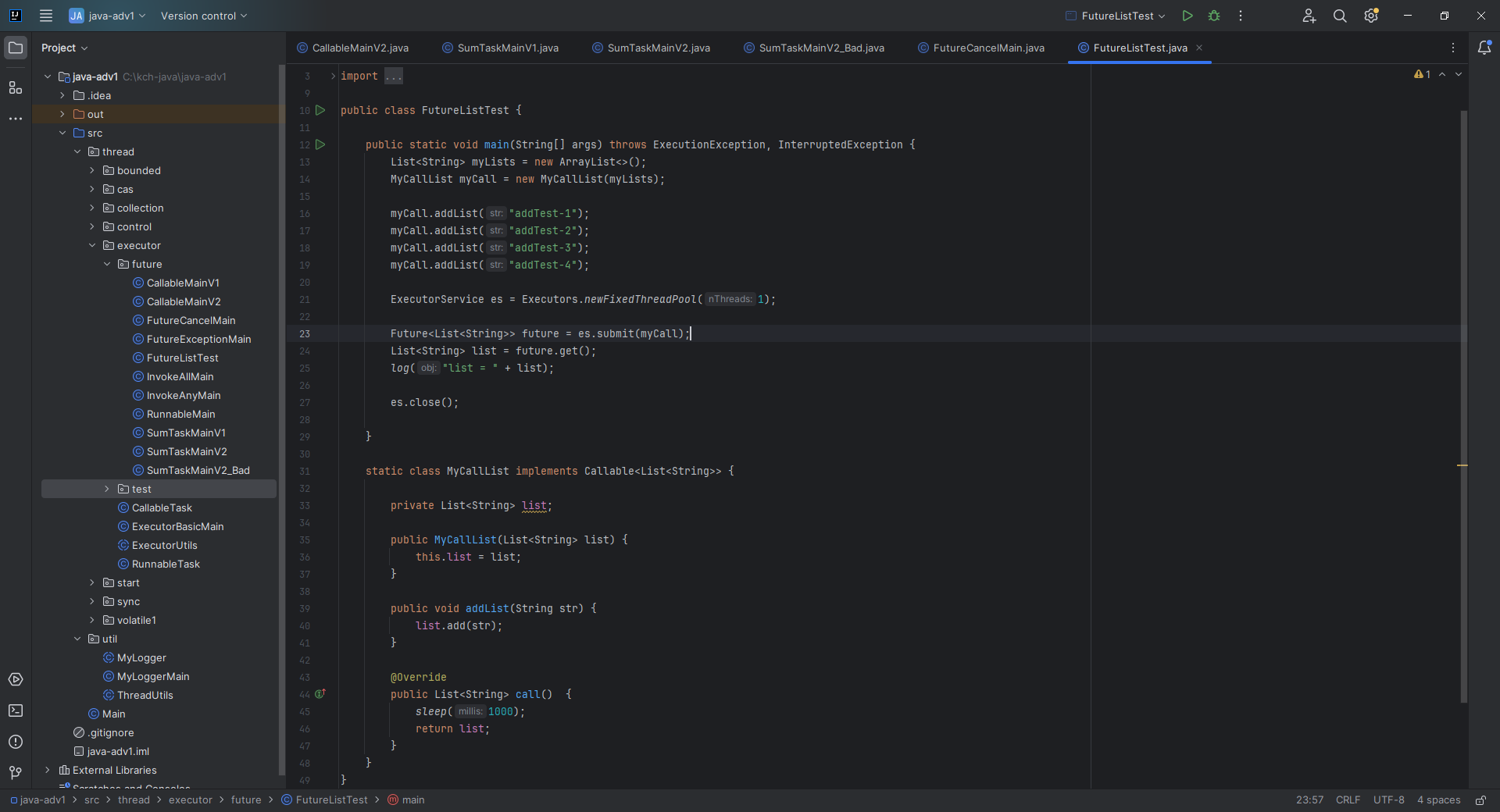
Task: Open the Structure tool window icon
Action: pos(16,87)
